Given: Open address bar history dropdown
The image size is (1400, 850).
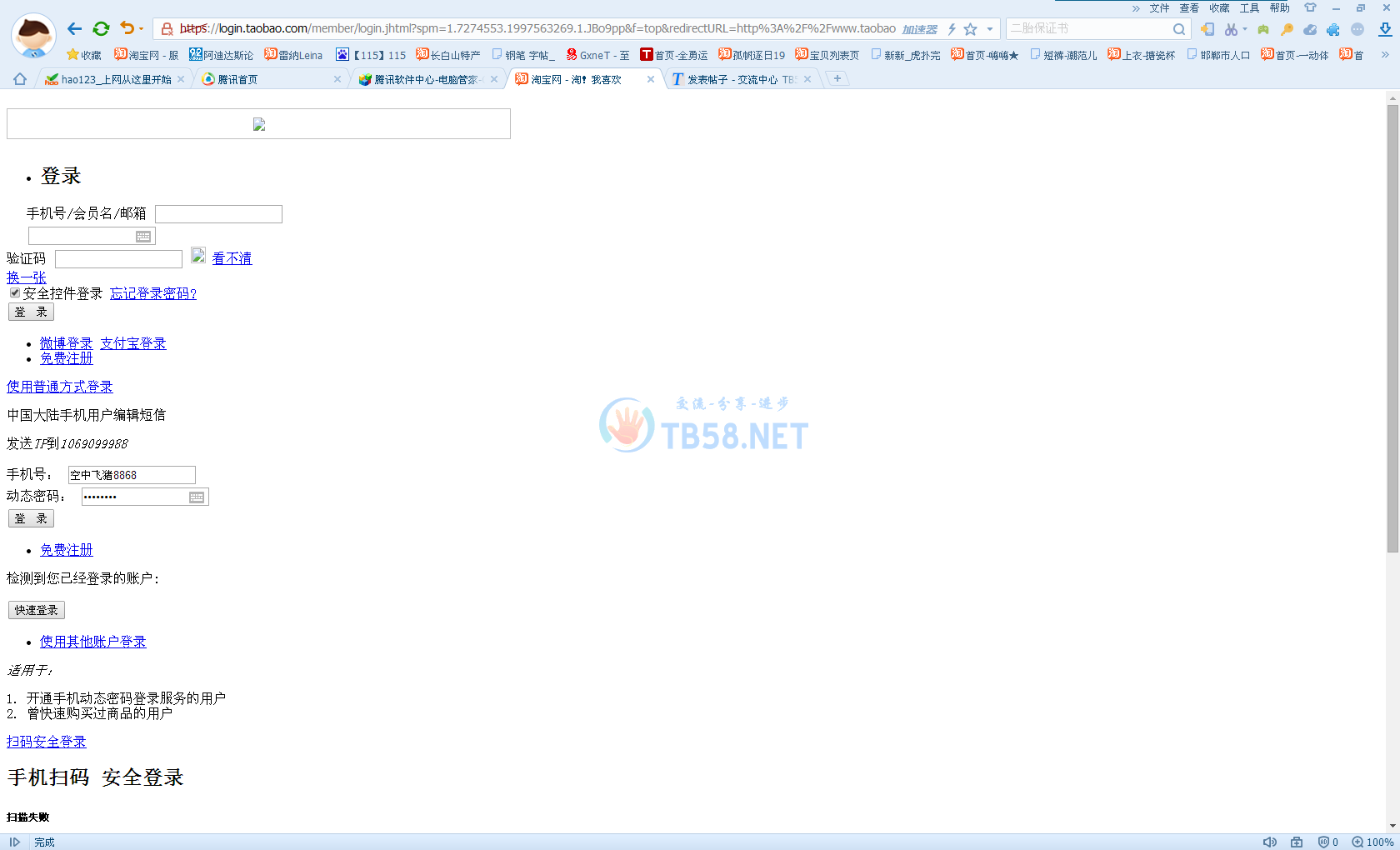Looking at the screenshot, I should tap(990, 29).
